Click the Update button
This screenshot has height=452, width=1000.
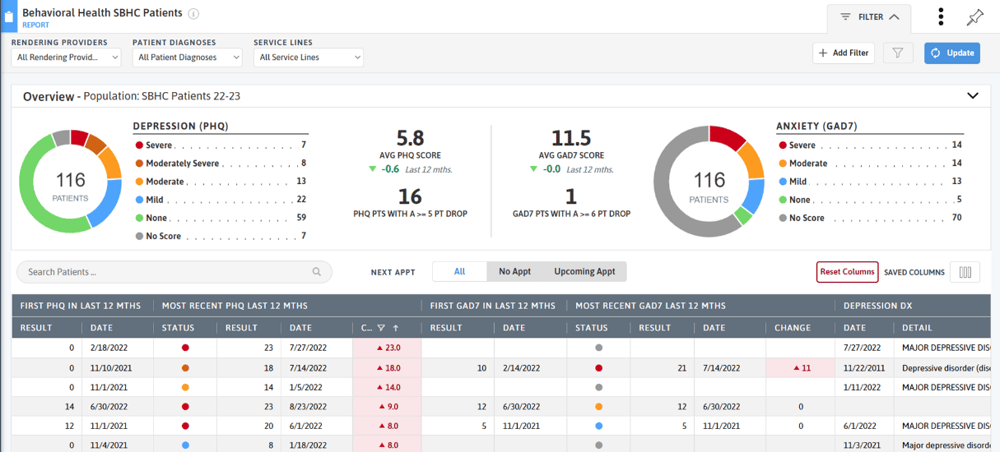pos(952,53)
